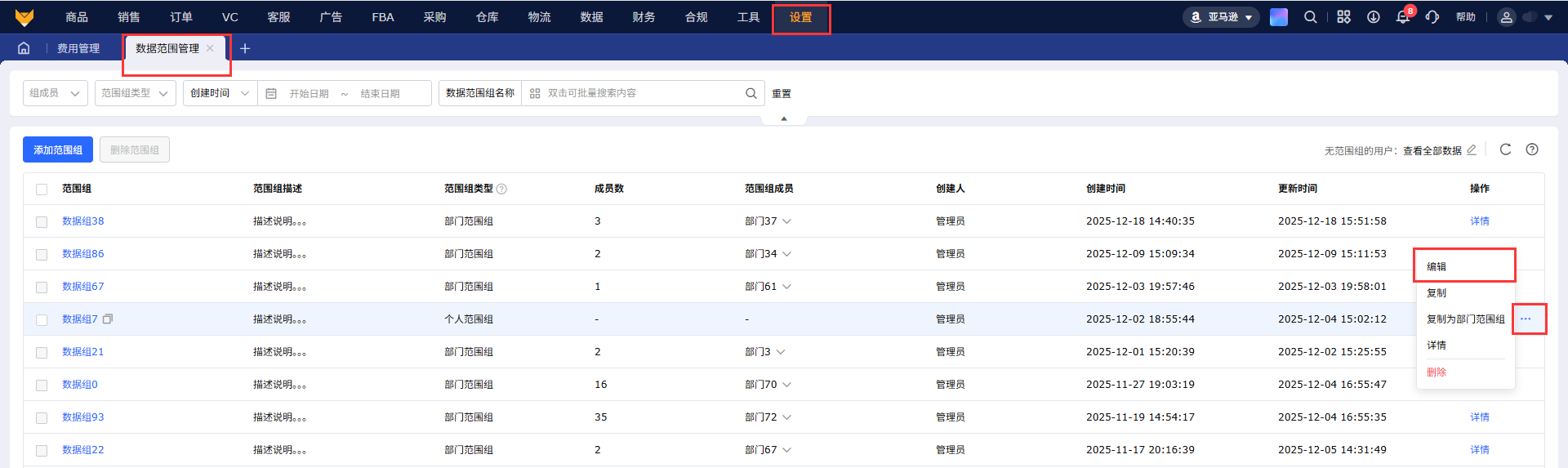Open notifications bell with badge 8

[1403, 17]
